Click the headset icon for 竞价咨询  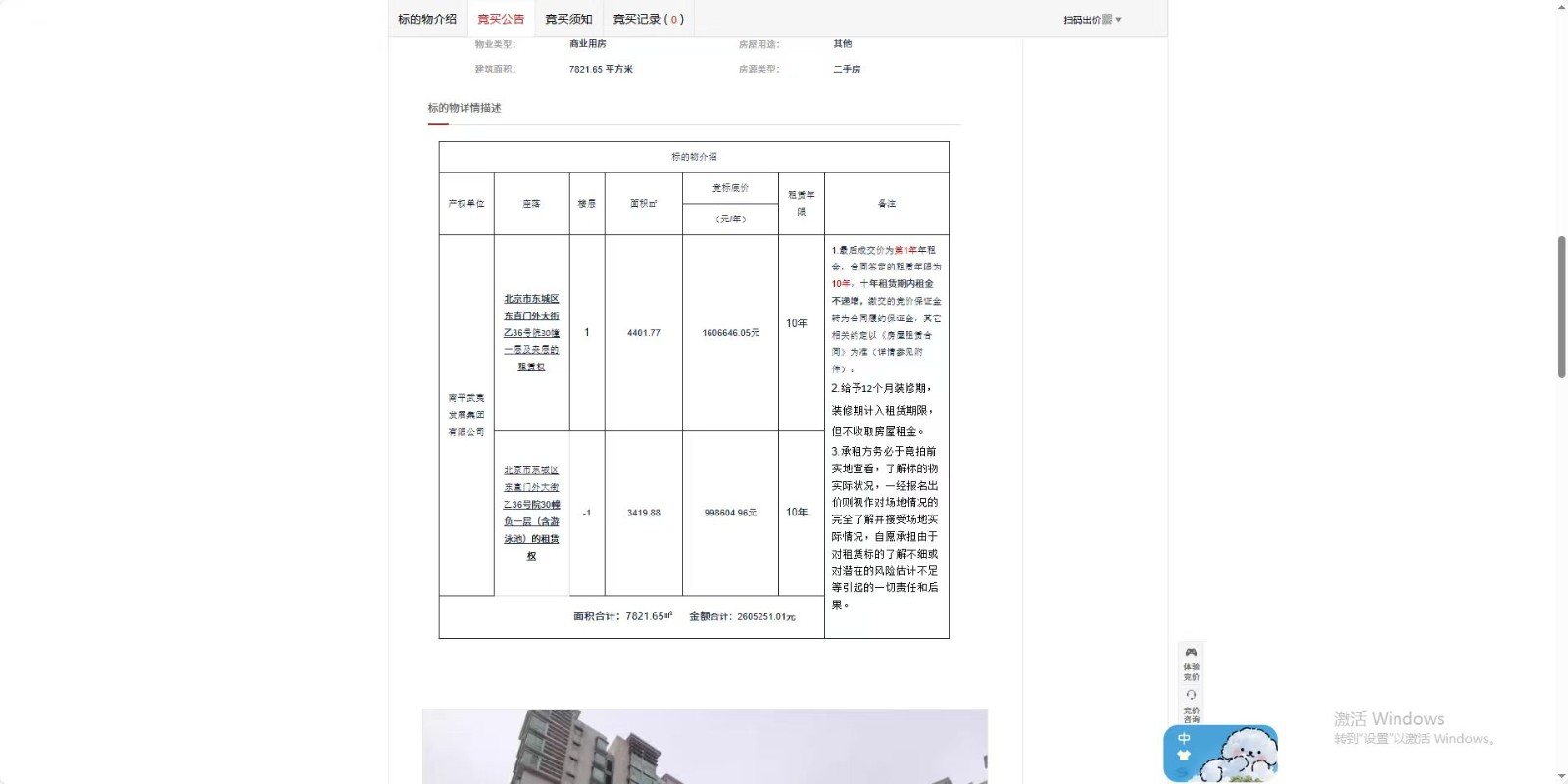1191,695
